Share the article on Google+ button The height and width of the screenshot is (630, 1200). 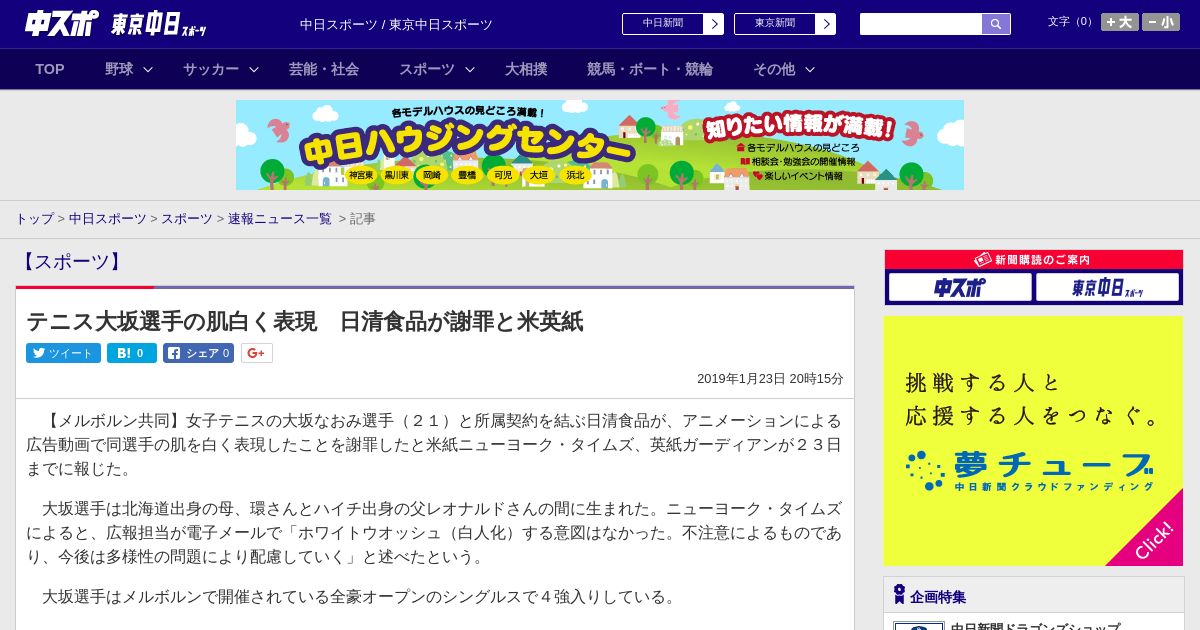(x=257, y=353)
